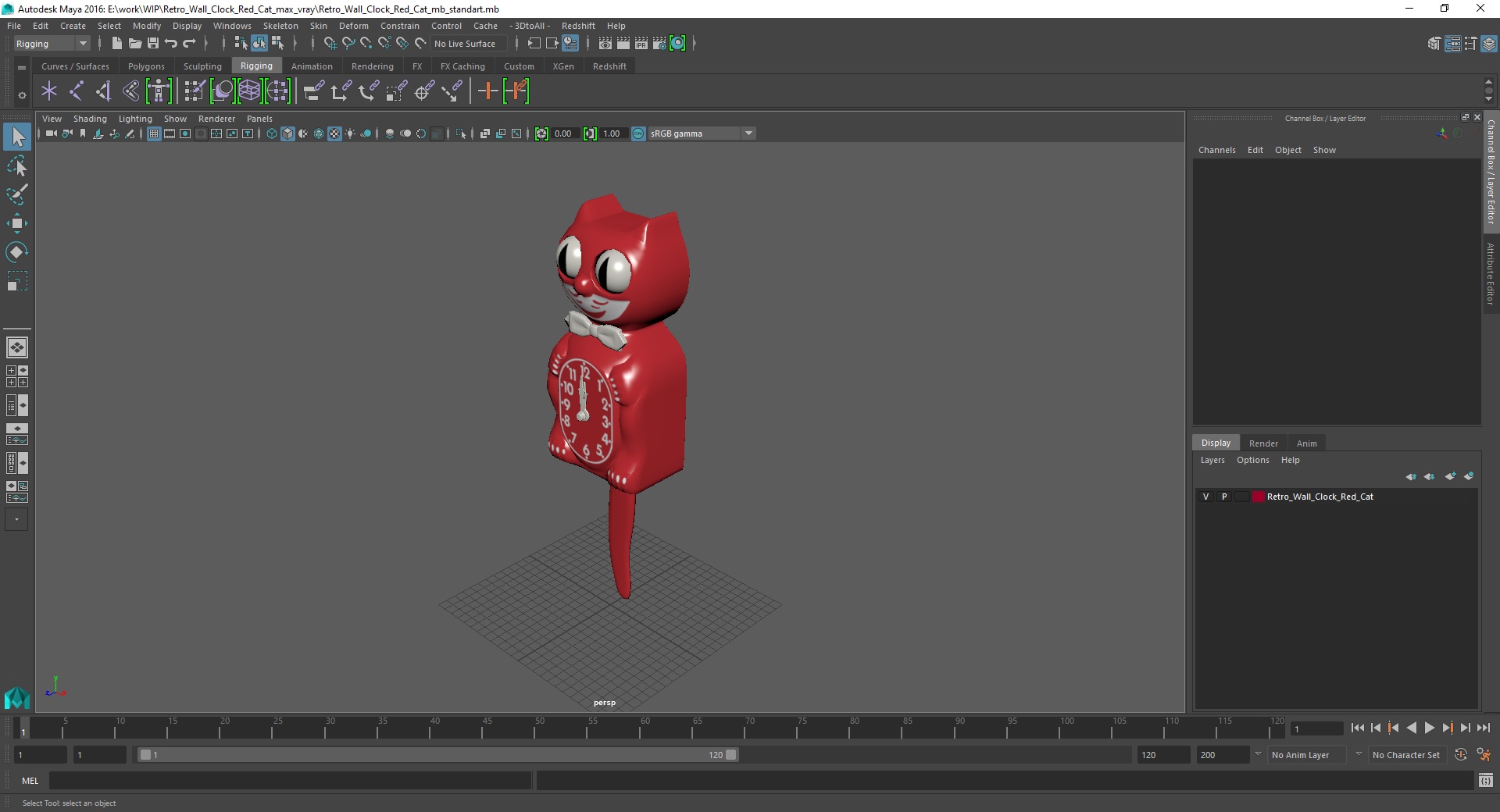1500x812 pixels.
Task: Toggle use all lights in viewport
Action: pos(350,134)
